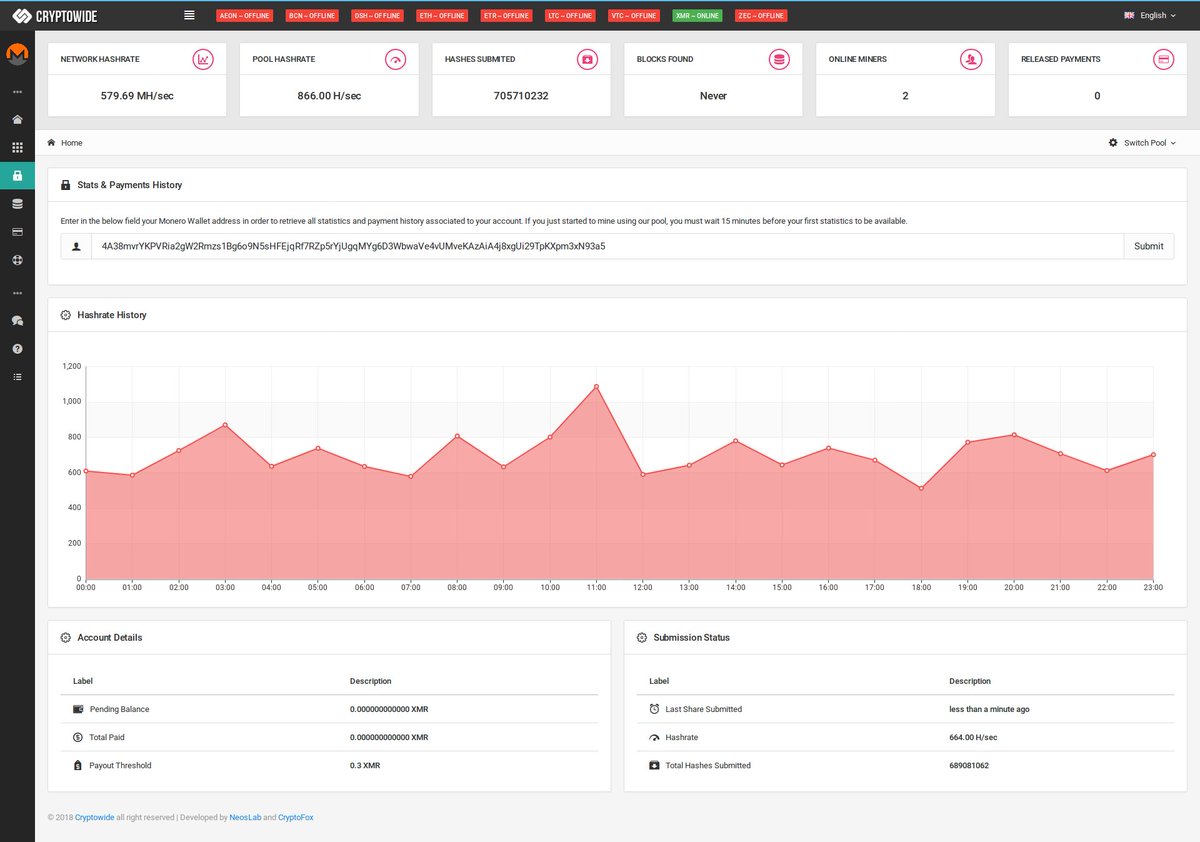Select the ETH offline pool badge
This screenshot has height=842, width=1200.
click(x=442, y=16)
